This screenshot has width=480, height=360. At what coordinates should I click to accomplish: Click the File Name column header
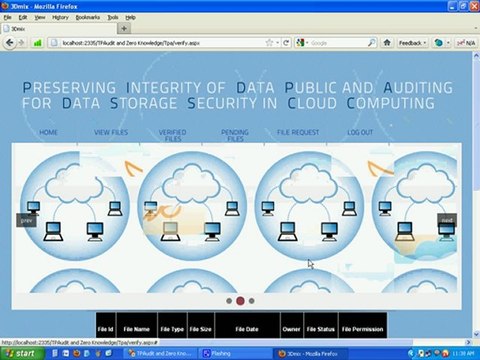(x=137, y=325)
